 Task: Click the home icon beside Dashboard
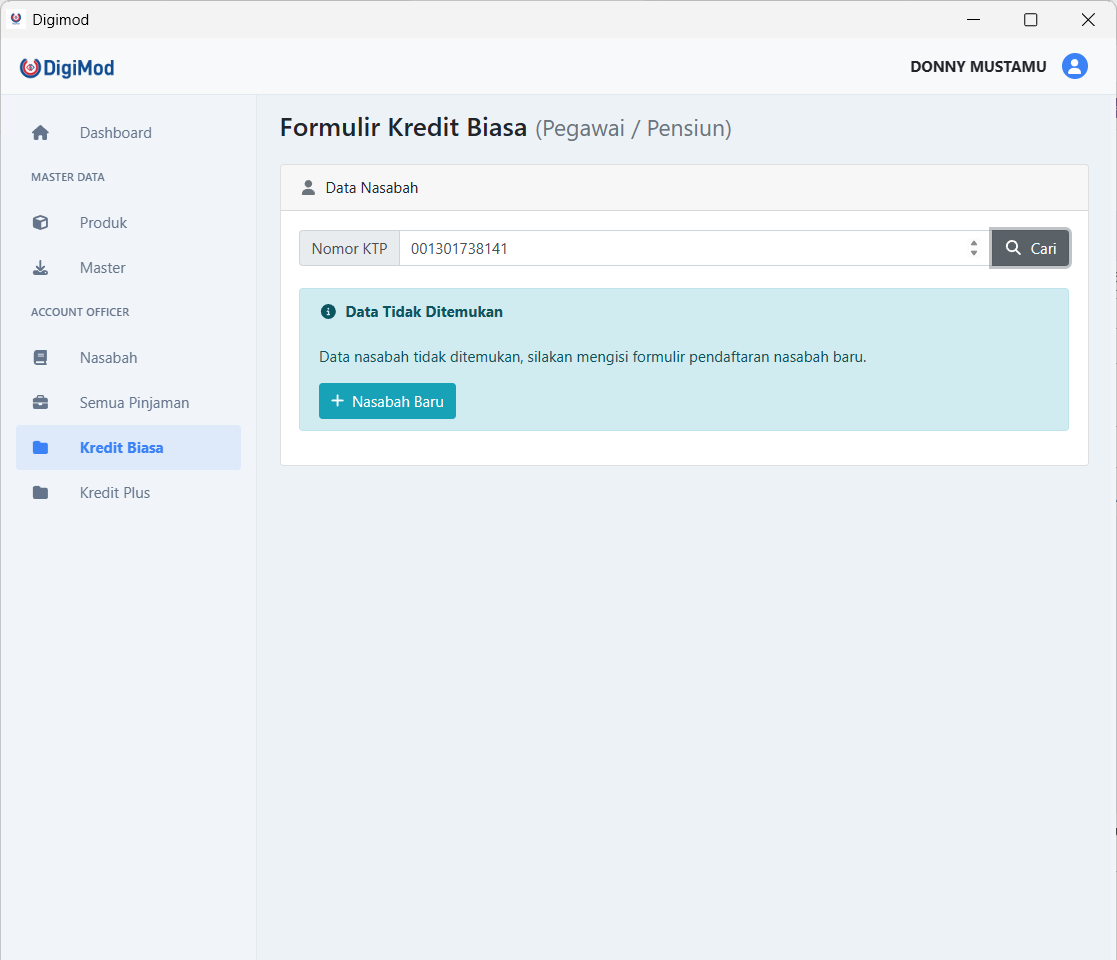tap(40, 133)
